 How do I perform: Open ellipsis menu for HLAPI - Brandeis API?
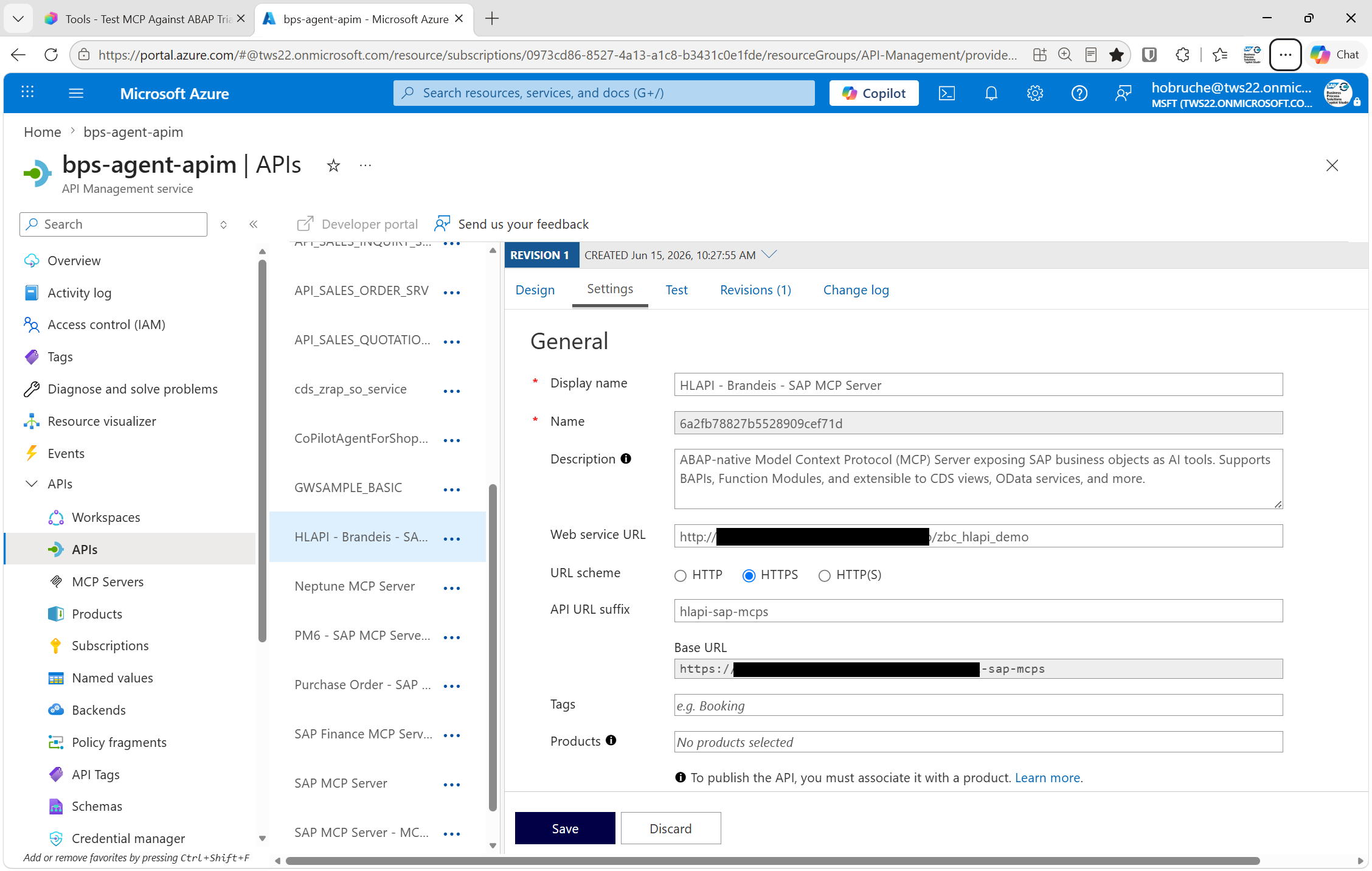tap(452, 539)
